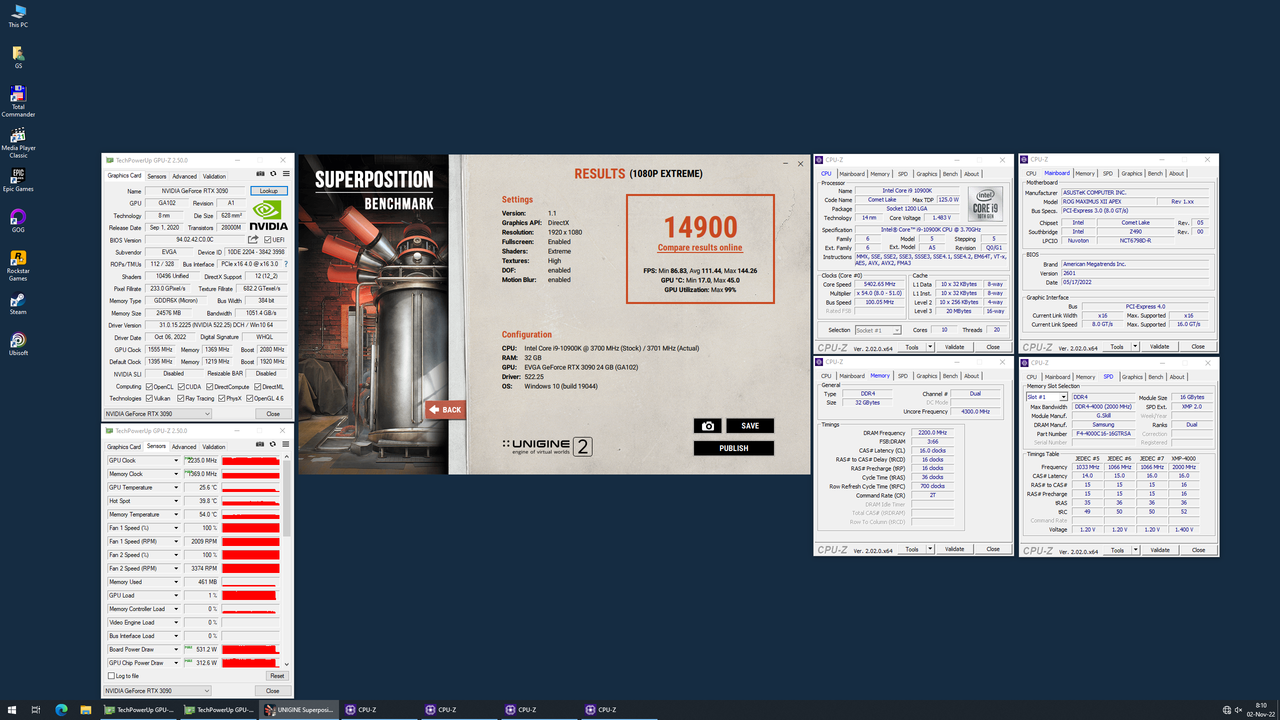This screenshot has width=1280, height=720.
Task: Click the PUBLISH button in Superposition
Action: click(734, 448)
